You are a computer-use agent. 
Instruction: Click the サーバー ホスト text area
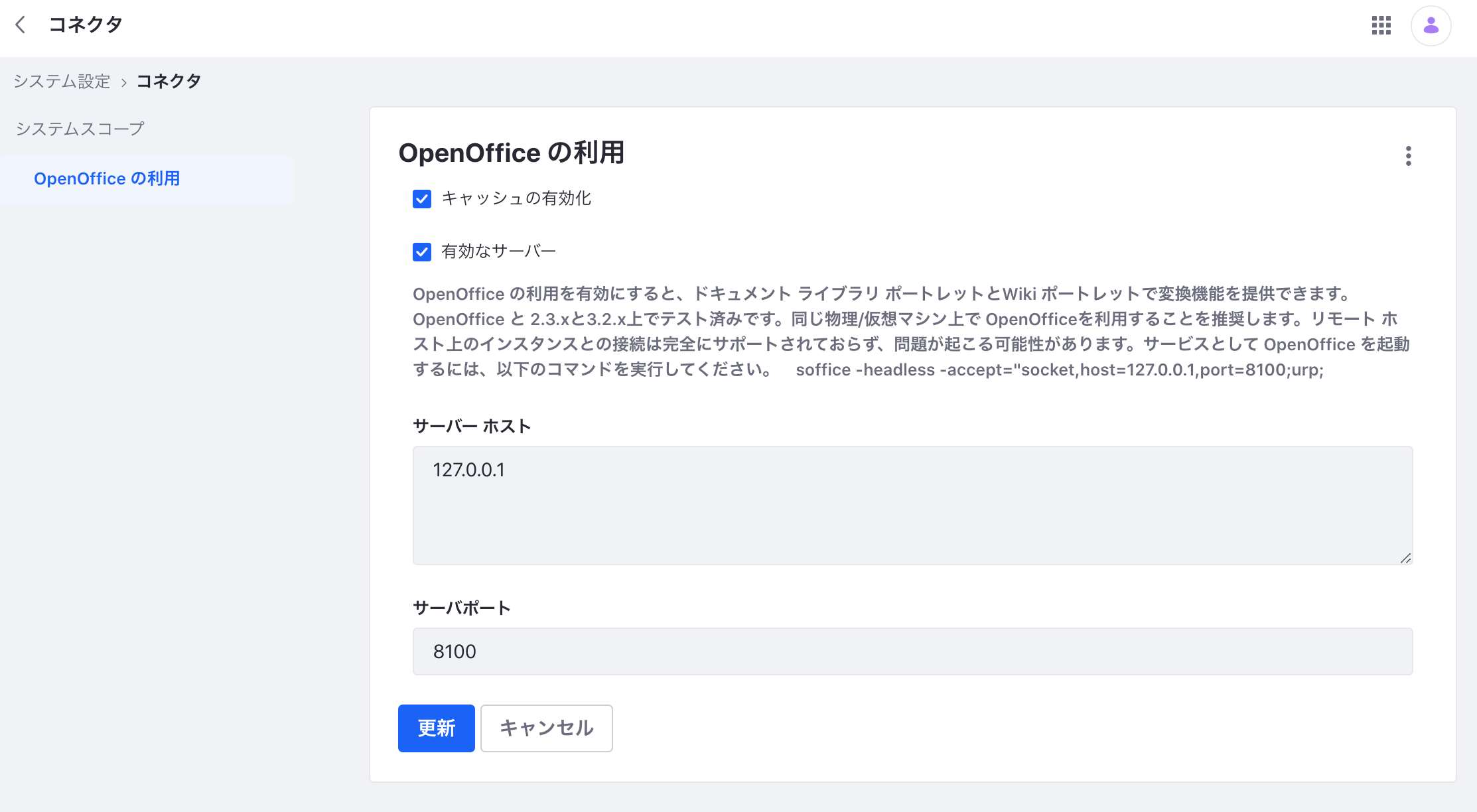tap(912, 506)
